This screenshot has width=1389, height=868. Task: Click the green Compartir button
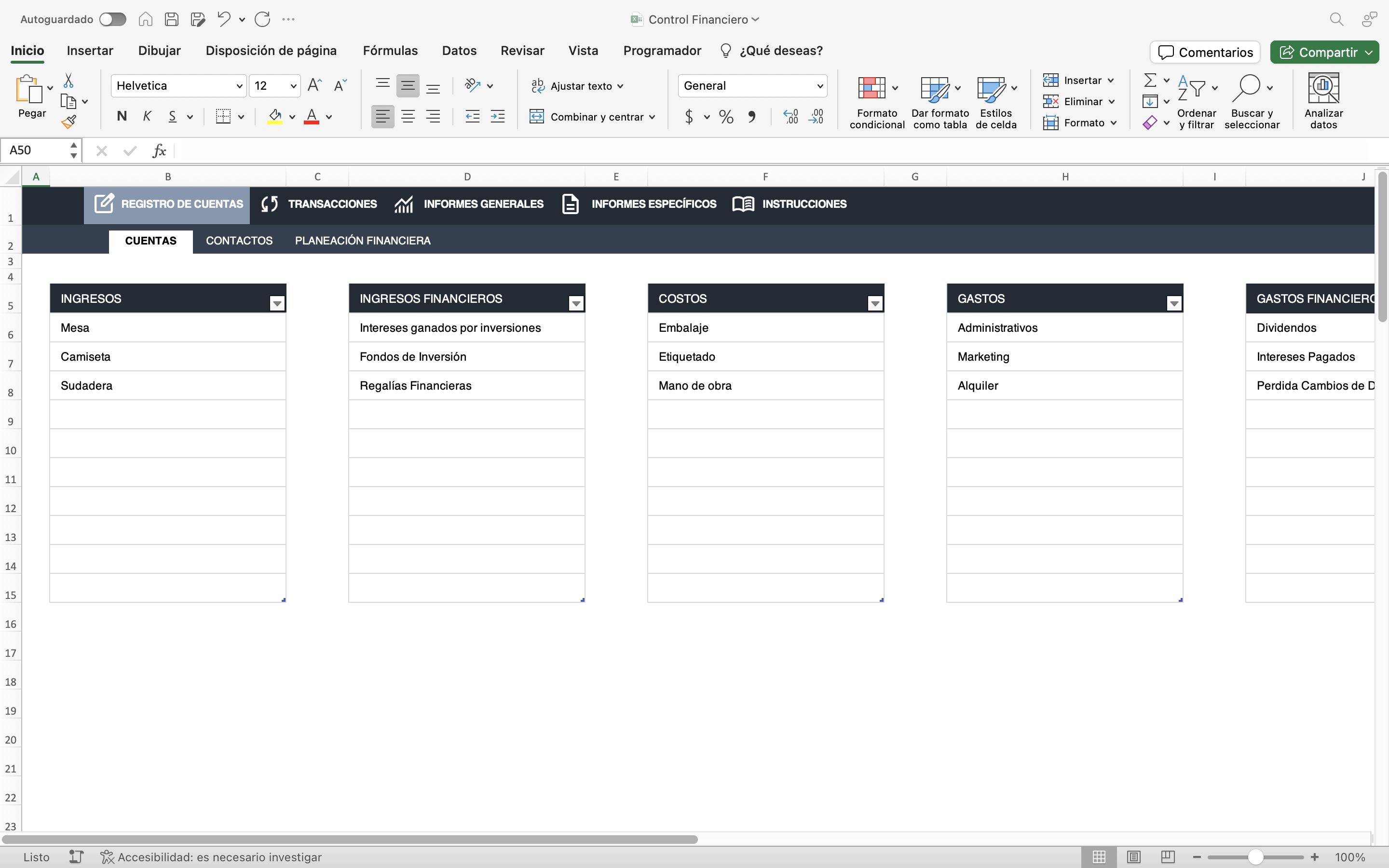[1324, 52]
